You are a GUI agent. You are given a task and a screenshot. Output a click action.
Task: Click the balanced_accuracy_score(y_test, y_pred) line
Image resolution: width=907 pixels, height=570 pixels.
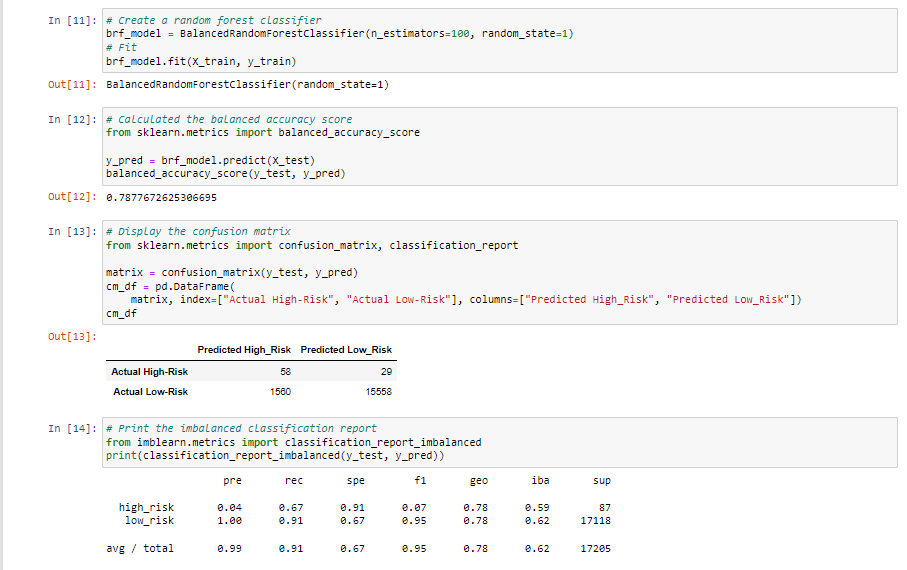tap(226, 174)
